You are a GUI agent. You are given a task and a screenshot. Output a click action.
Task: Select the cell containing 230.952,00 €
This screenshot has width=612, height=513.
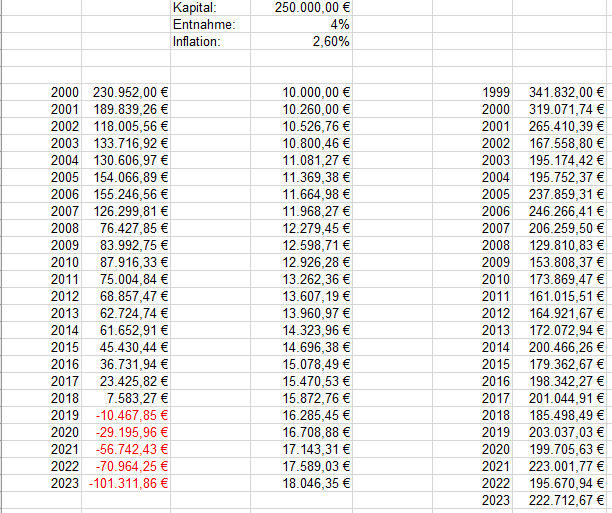[130, 92]
